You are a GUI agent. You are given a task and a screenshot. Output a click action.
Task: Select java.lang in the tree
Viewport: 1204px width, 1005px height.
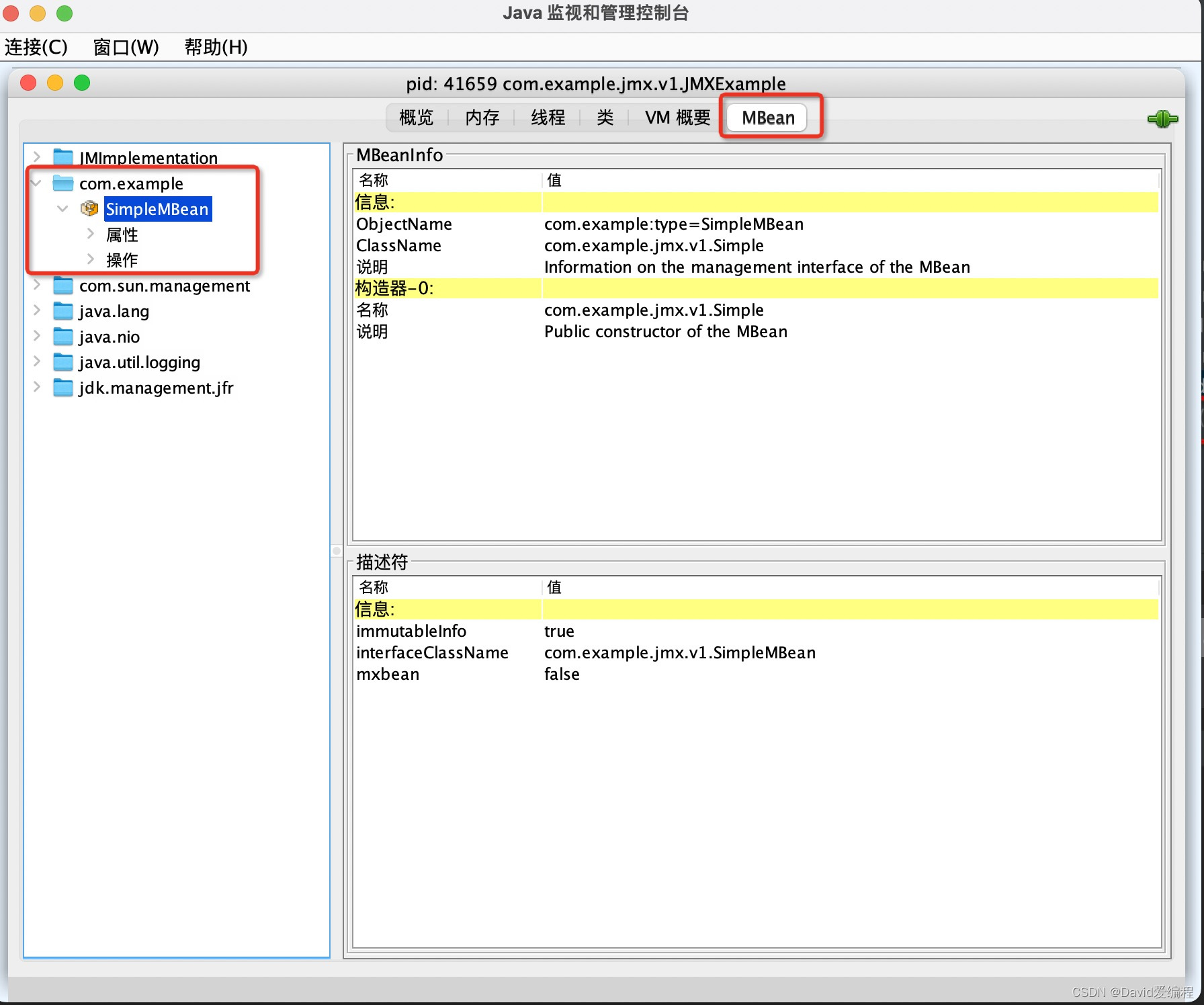coord(114,311)
